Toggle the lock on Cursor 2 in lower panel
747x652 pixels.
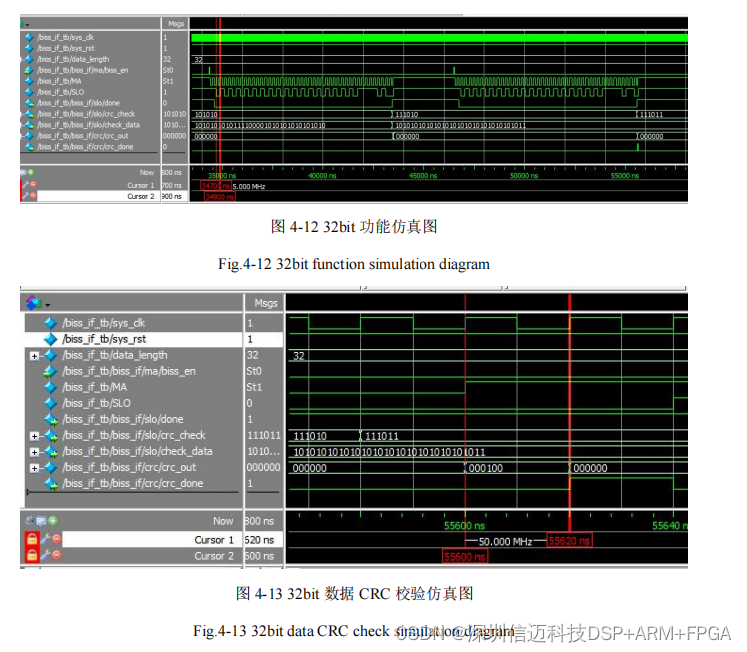coord(32,555)
